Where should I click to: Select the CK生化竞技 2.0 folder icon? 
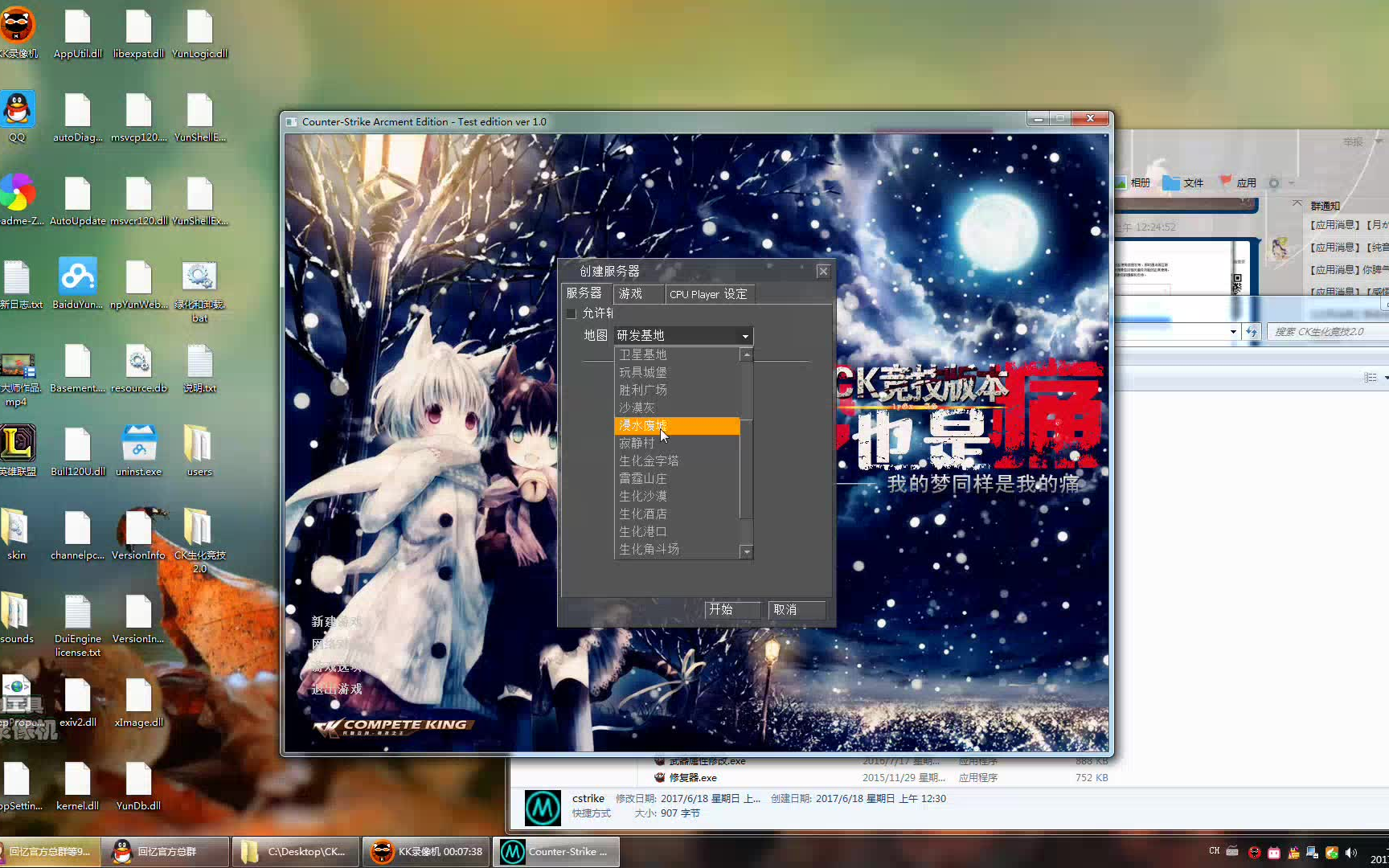click(x=199, y=541)
